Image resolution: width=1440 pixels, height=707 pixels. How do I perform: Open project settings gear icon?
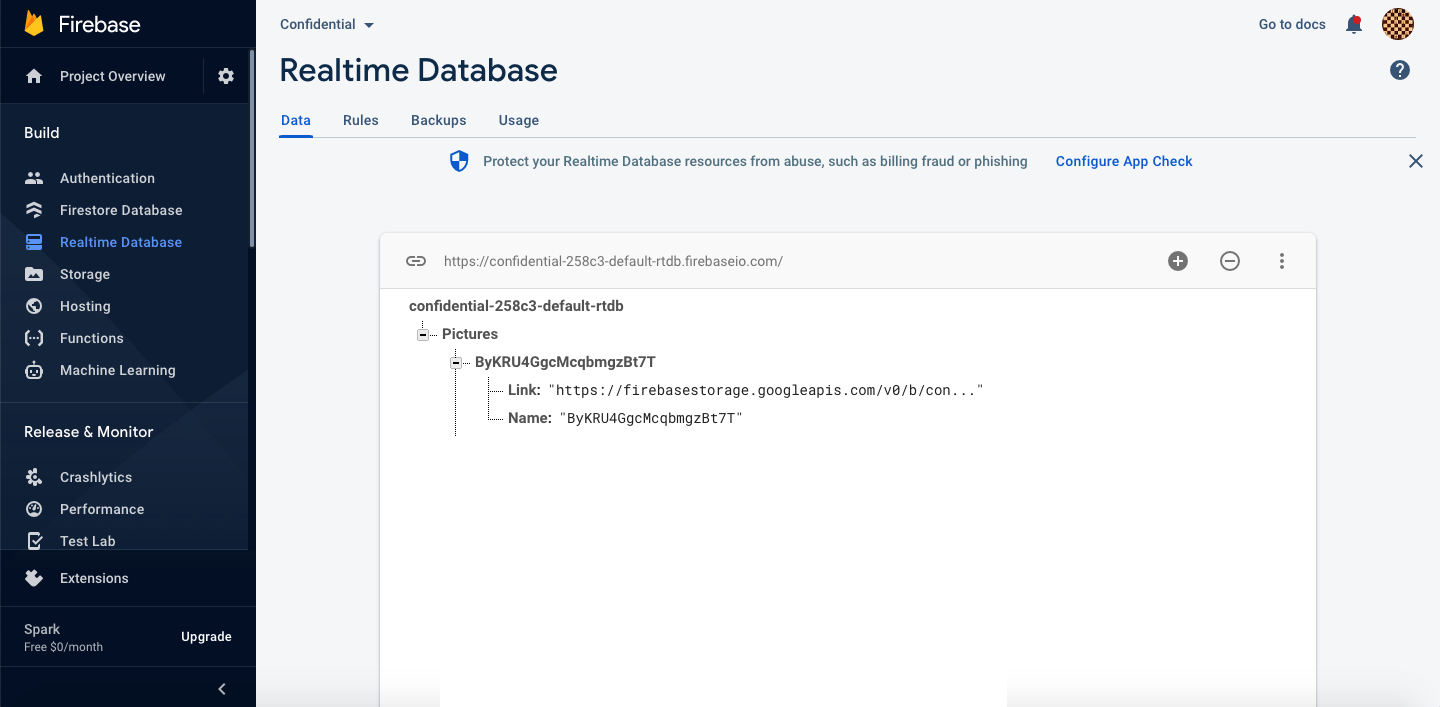(x=226, y=76)
